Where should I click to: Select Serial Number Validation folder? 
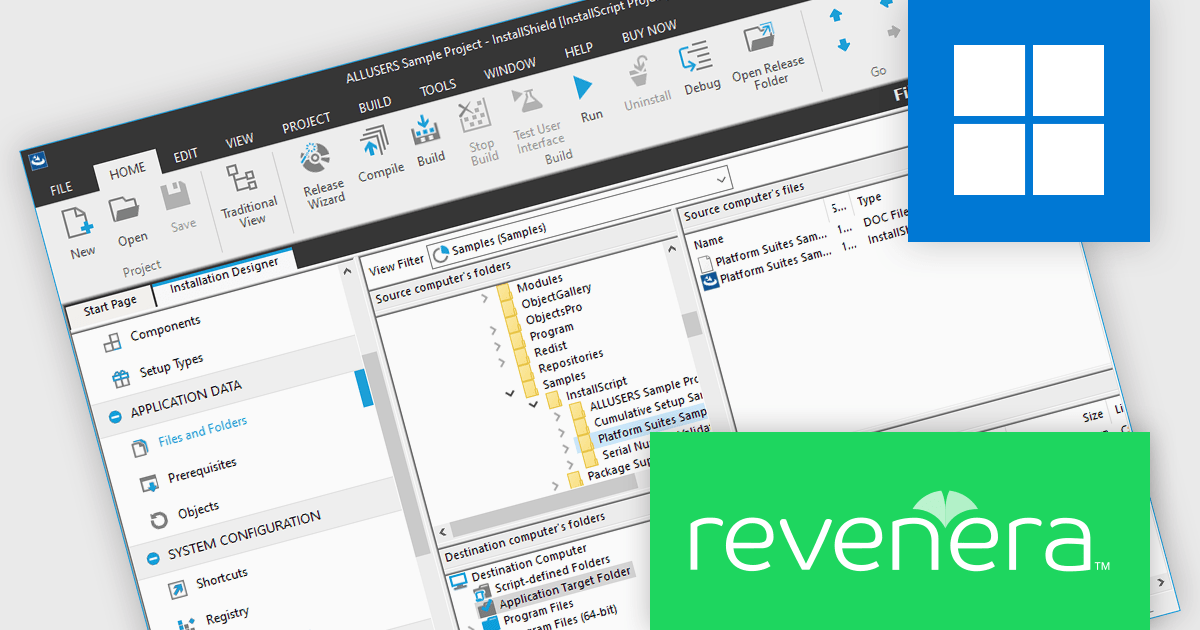click(x=654, y=444)
